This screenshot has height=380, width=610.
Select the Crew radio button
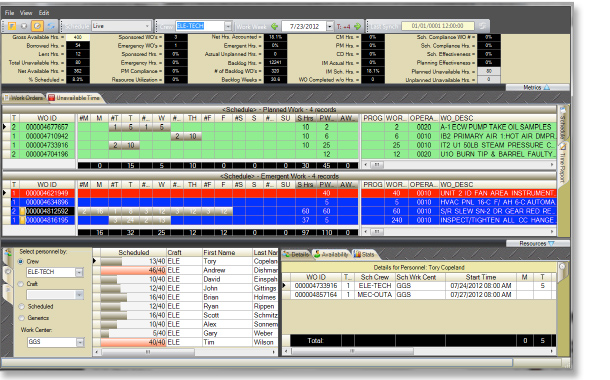pos(21,261)
